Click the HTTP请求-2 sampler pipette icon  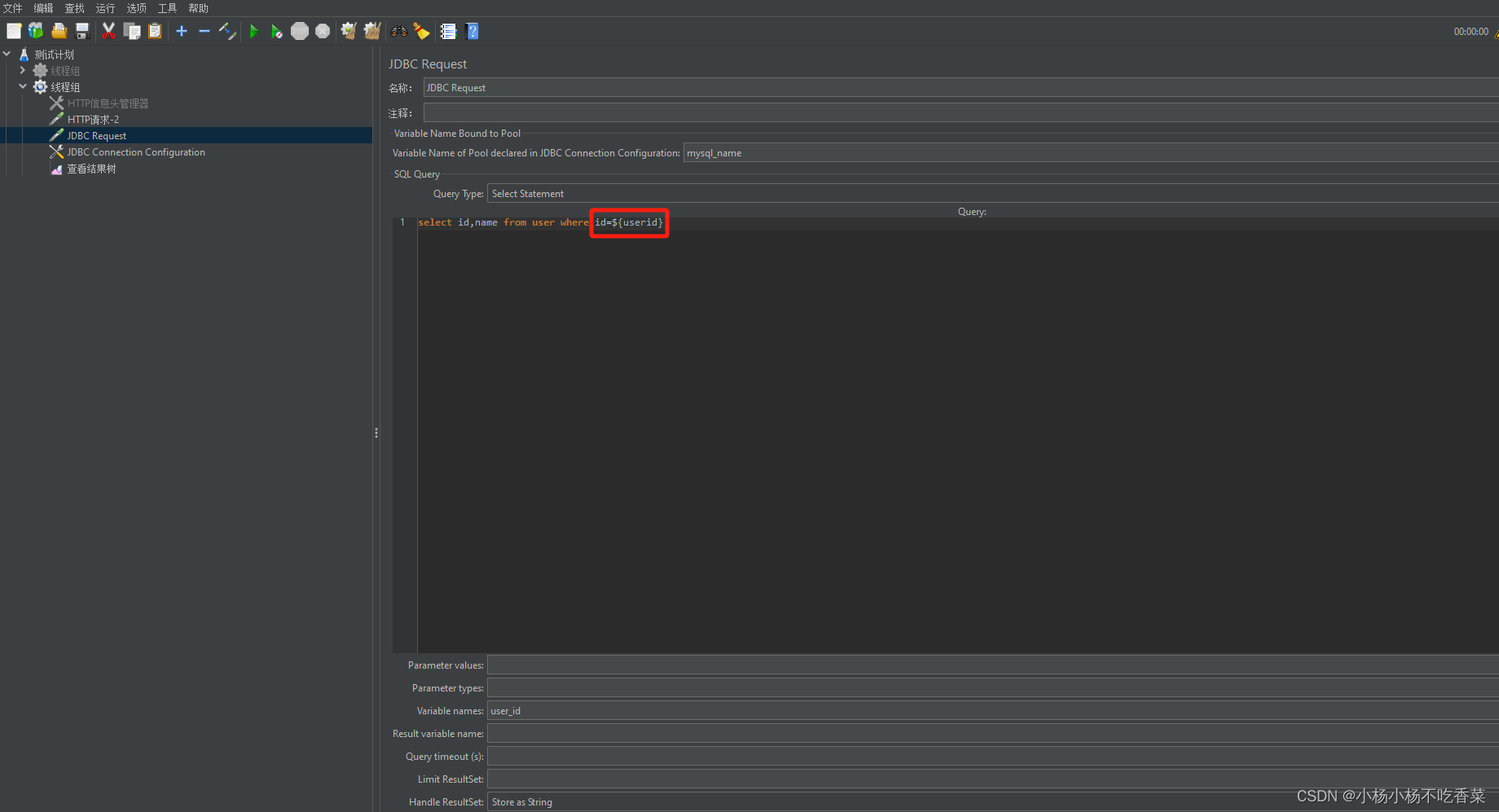56,119
